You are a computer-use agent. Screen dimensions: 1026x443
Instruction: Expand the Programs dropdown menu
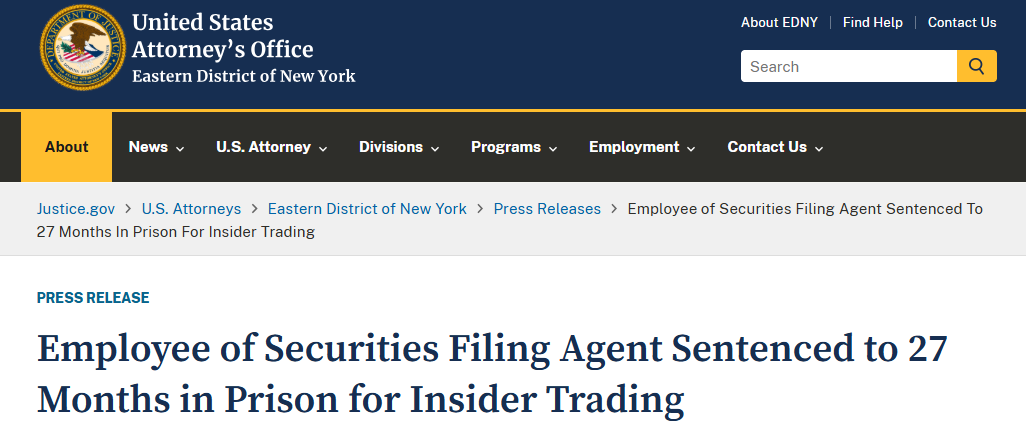pos(514,147)
